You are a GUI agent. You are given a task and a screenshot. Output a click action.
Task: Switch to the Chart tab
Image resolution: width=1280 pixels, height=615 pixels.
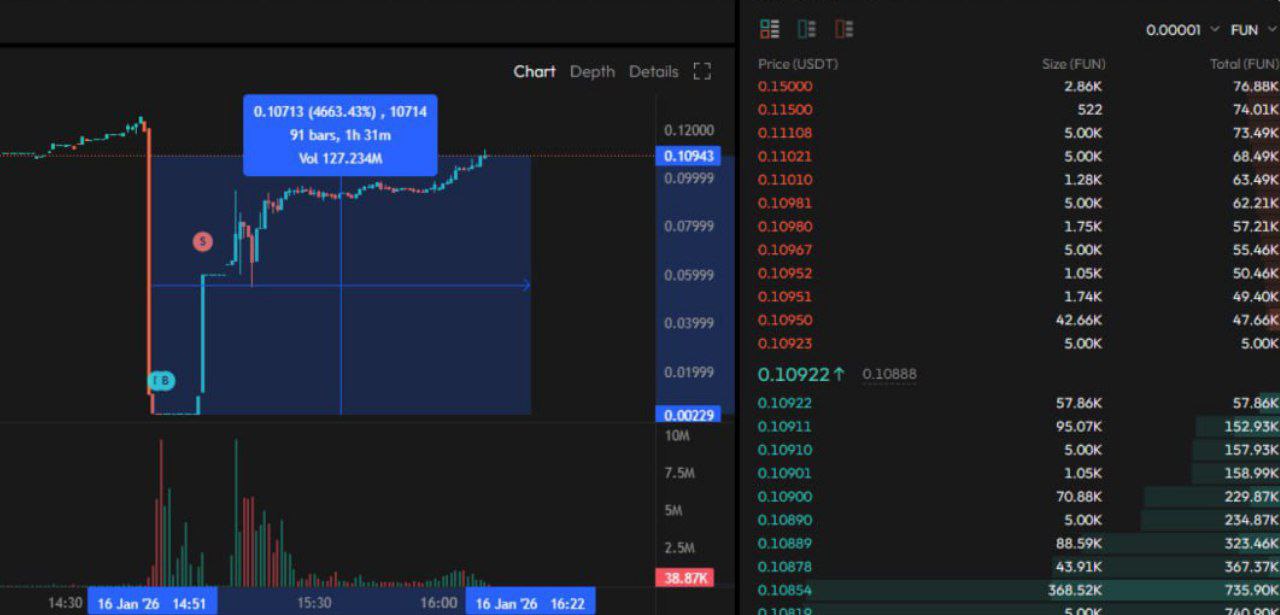(x=534, y=71)
